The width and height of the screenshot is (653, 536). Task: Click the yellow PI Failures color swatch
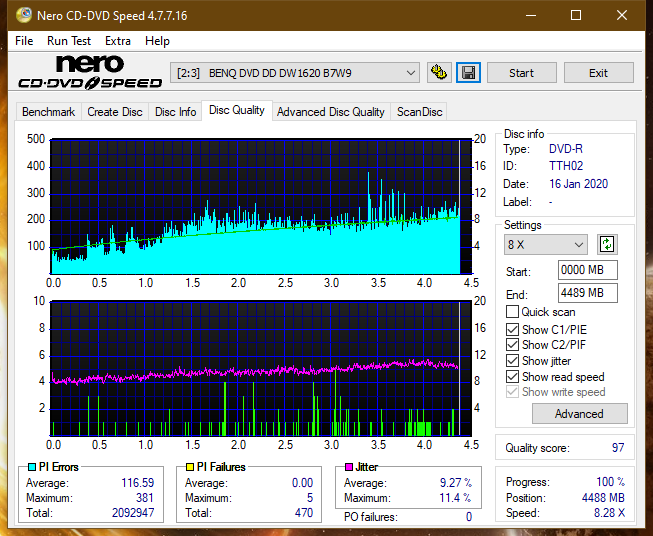click(x=190, y=467)
